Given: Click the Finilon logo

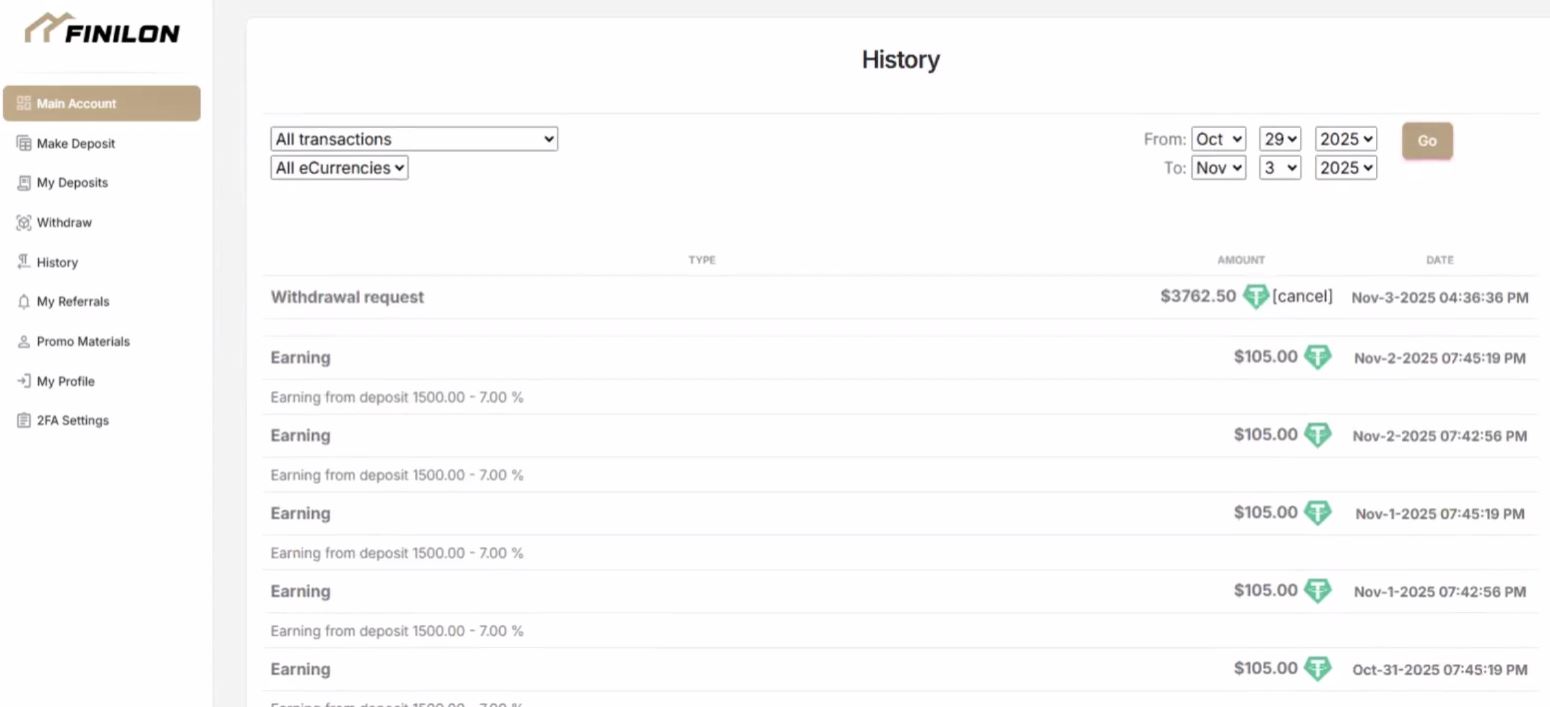Looking at the screenshot, I should pos(102,31).
